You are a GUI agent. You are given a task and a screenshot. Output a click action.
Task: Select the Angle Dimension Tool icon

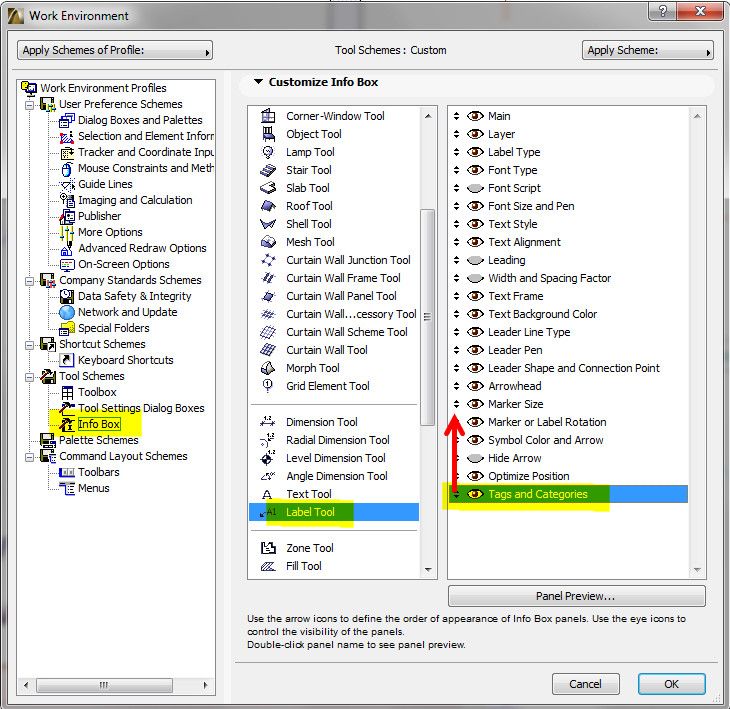pyautogui.click(x=268, y=476)
